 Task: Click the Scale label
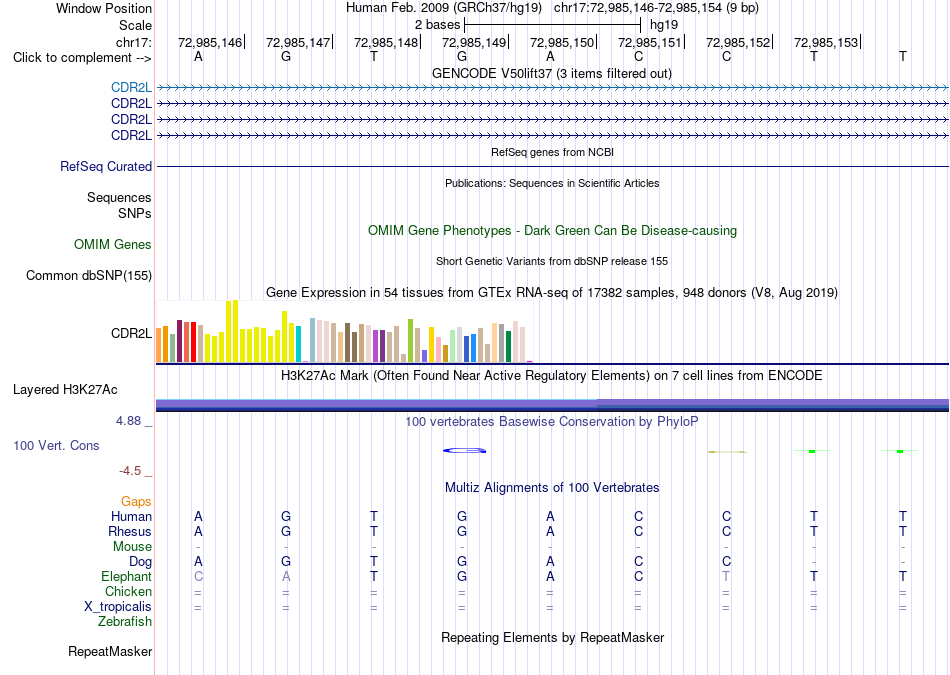pos(135,25)
